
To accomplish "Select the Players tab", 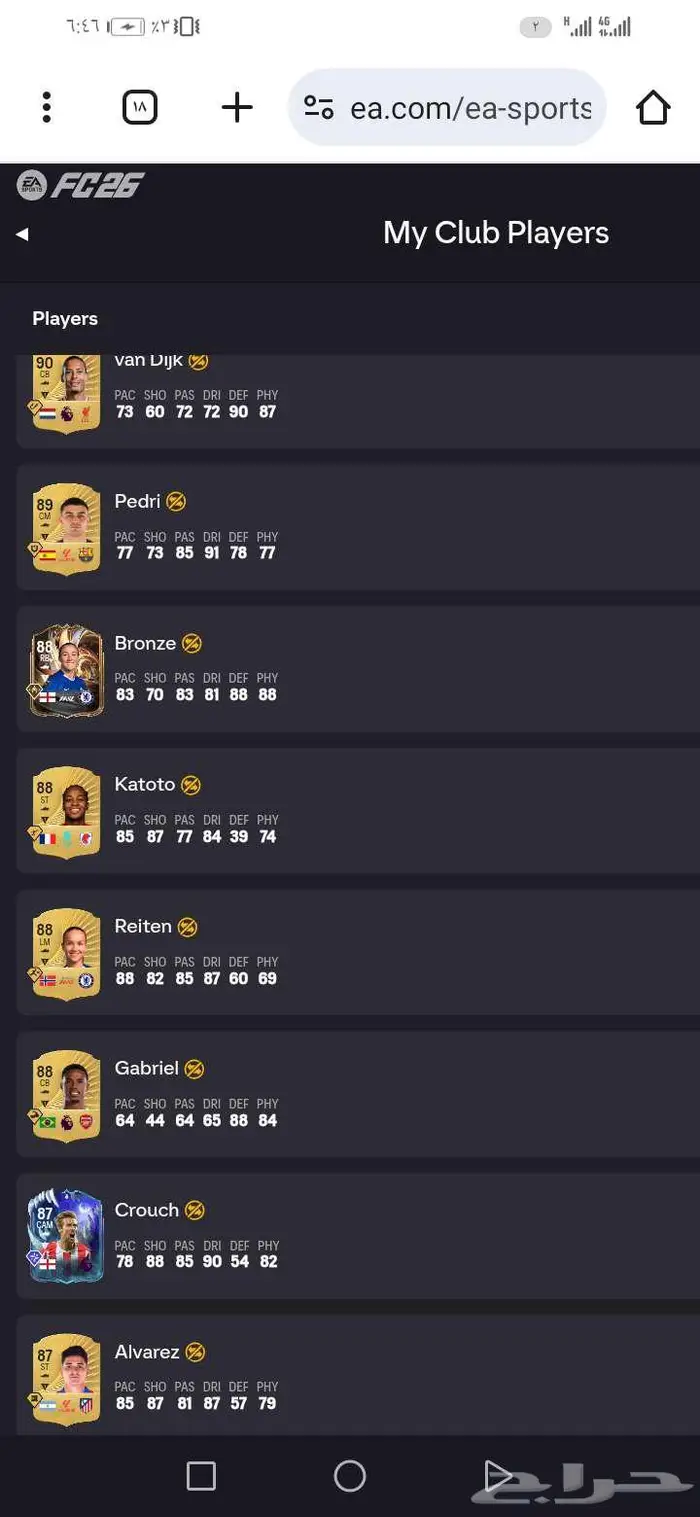I will (65, 319).
